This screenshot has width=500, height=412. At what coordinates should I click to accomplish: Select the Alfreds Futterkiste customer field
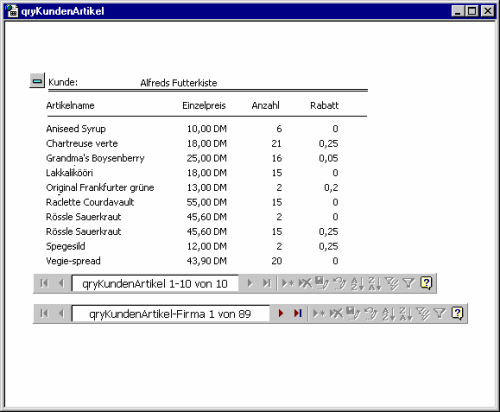click(x=179, y=83)
